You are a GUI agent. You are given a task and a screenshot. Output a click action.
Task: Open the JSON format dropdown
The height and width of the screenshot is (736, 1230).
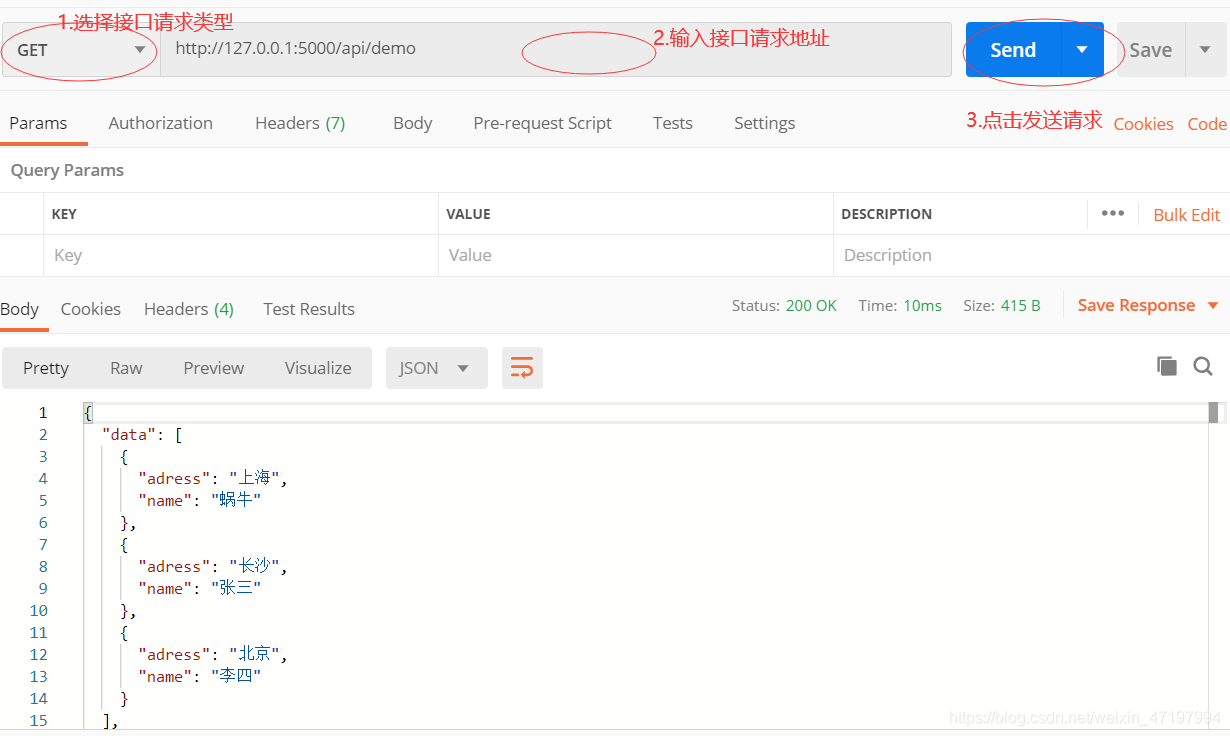436,368
